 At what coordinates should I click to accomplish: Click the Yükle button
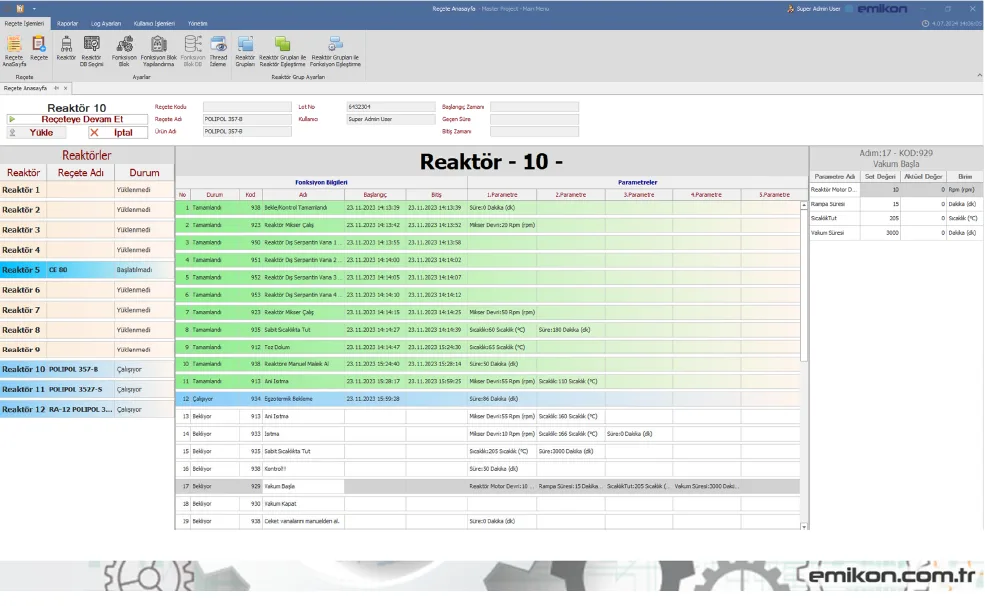pyautogui.click(x=36, y=133)
